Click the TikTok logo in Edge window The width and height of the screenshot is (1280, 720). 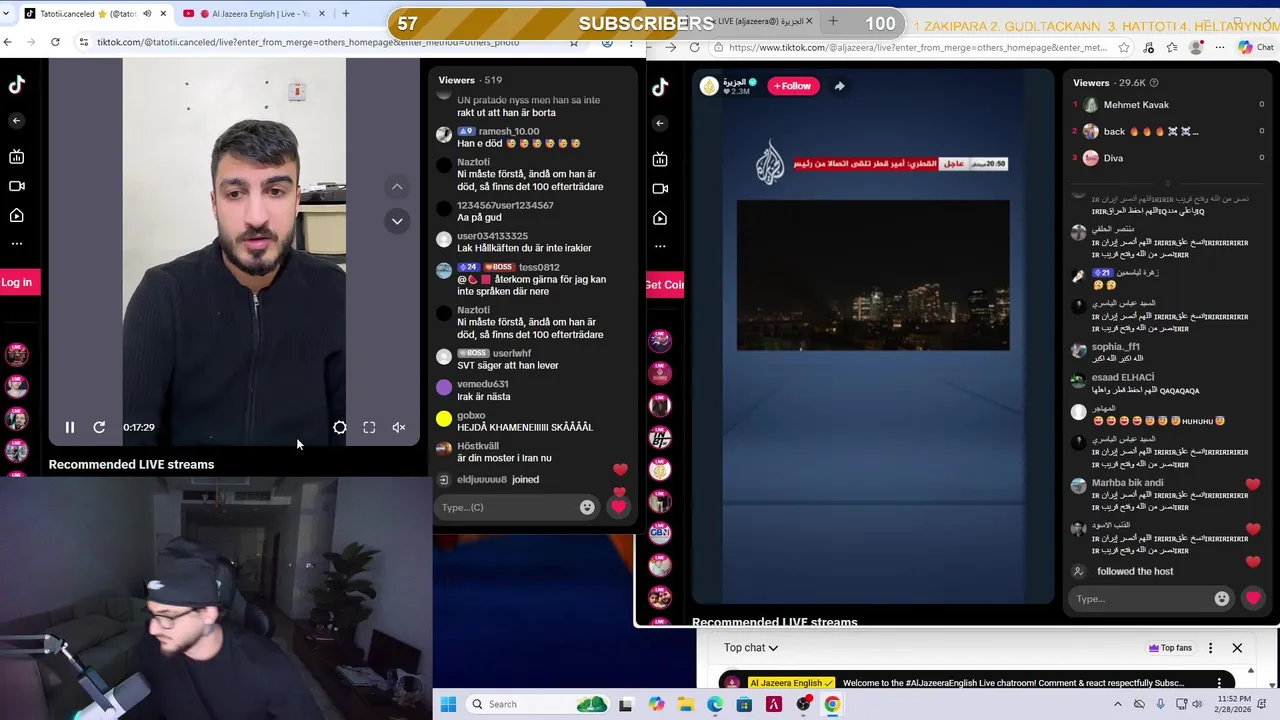tap(660, 87)
